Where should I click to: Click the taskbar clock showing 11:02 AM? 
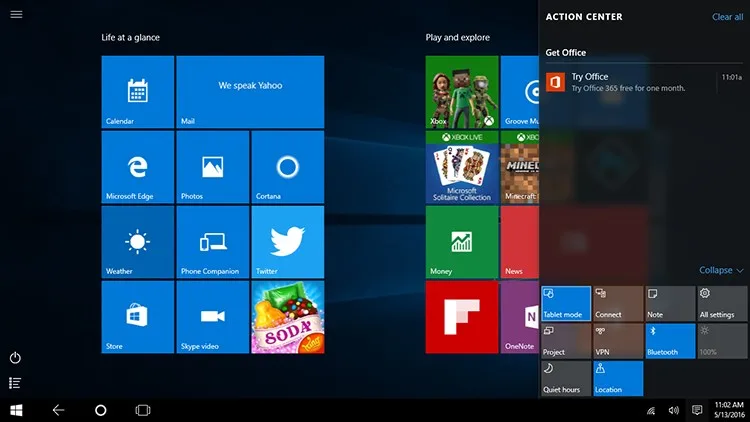[x=729, y=410]
